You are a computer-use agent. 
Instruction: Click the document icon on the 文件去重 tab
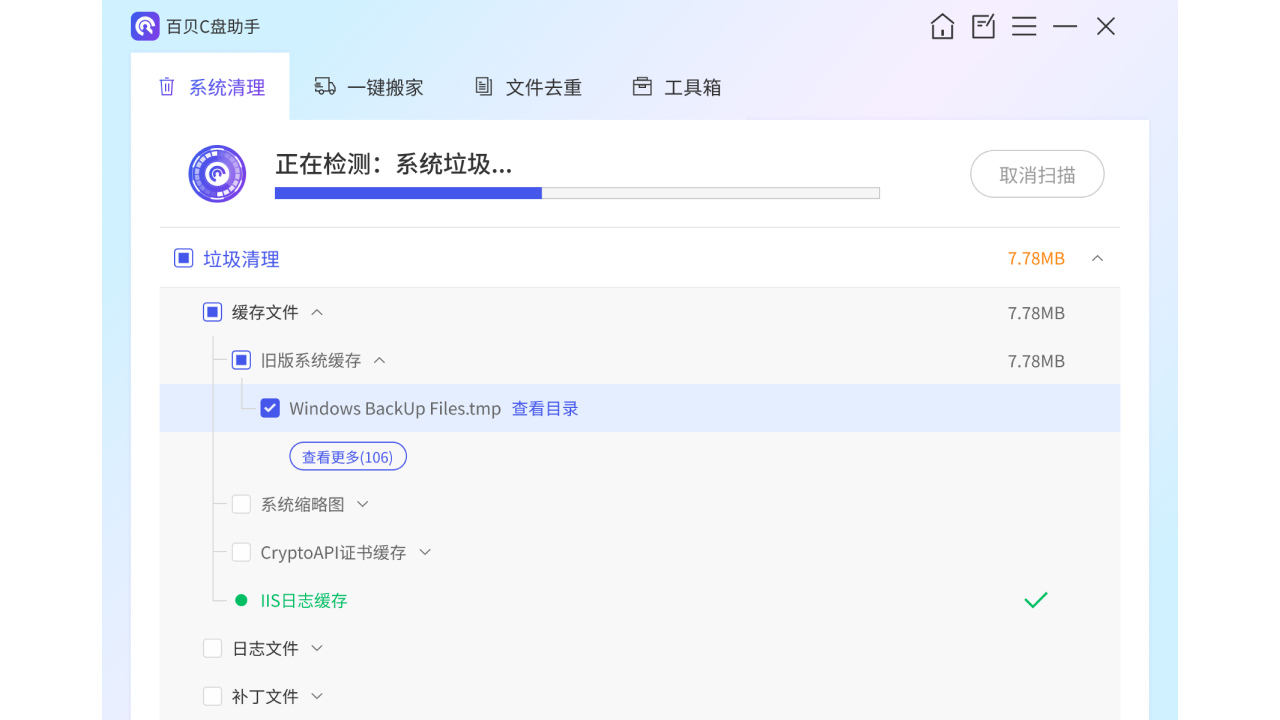pos(482,87)
